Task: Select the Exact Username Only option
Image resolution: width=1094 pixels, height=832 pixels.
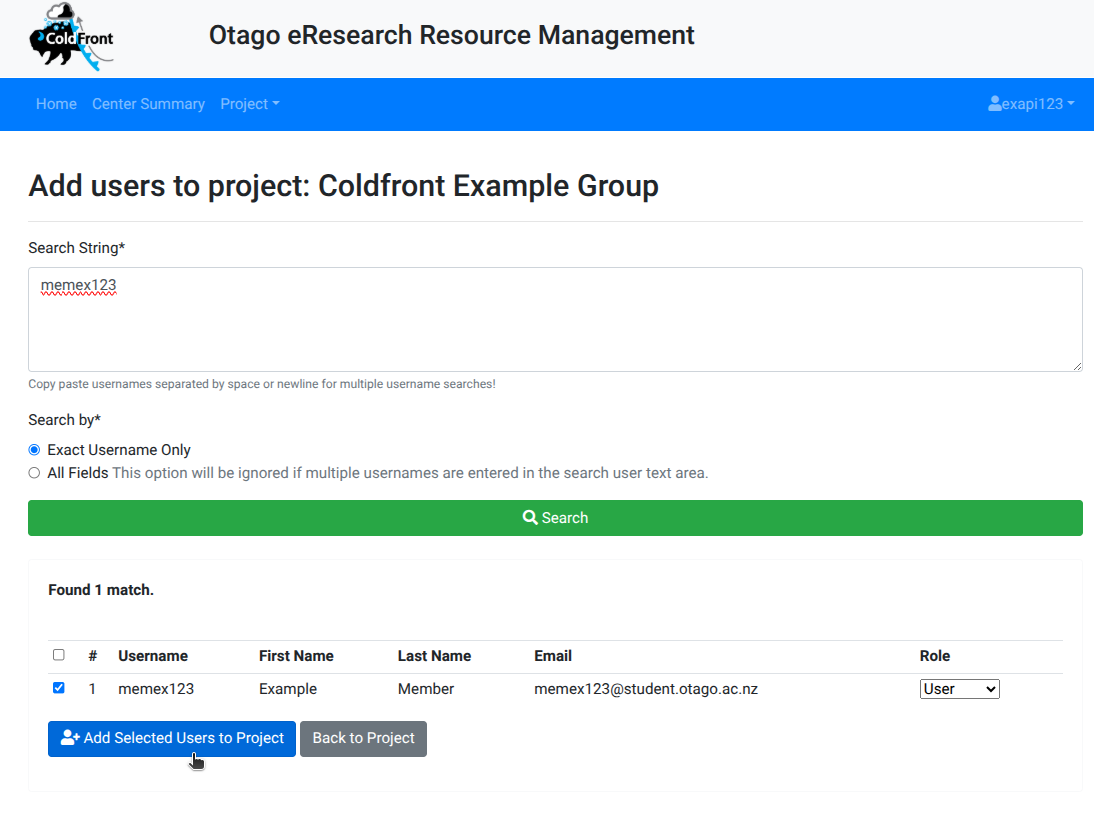Action: pos(35,450)
